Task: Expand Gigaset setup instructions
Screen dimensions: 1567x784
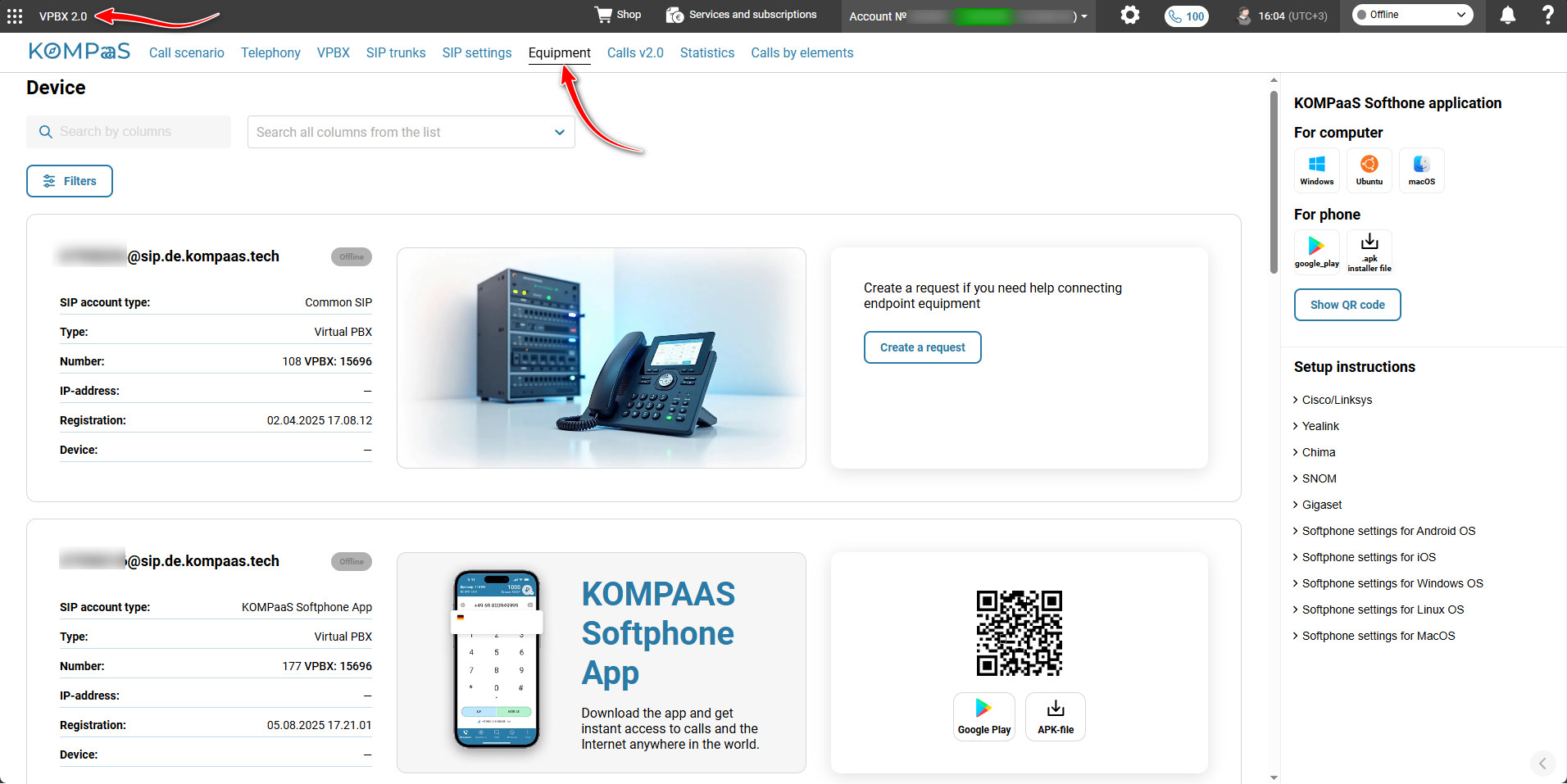Action: (x=1318, y=505)
